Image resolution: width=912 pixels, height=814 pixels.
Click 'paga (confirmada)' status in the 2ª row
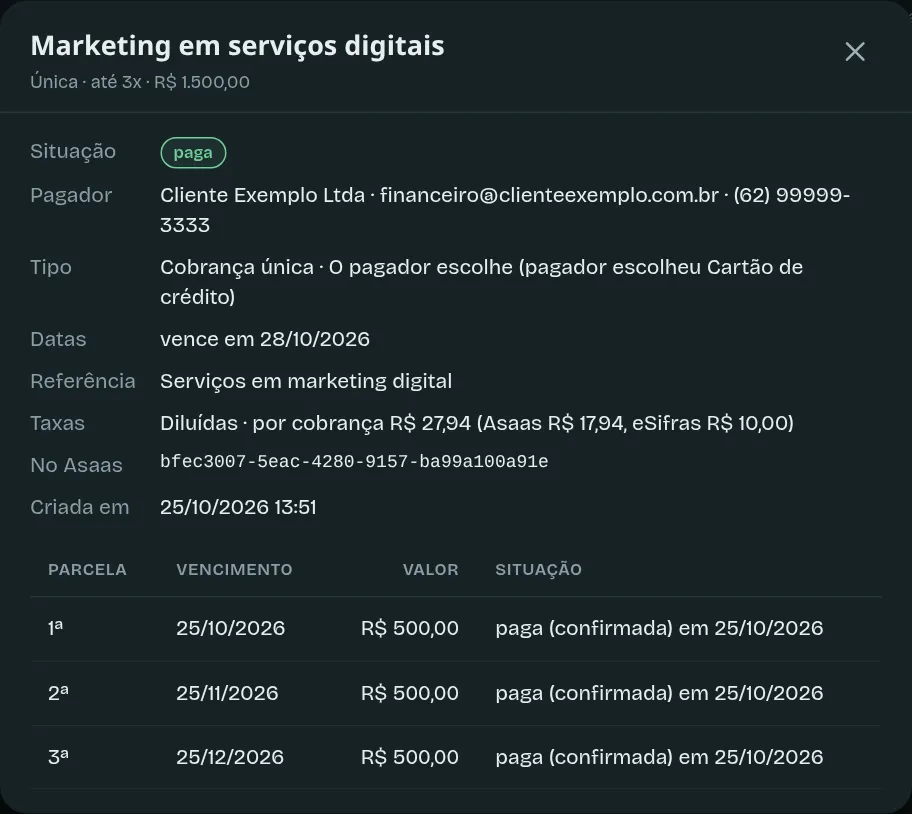point(584,694)
